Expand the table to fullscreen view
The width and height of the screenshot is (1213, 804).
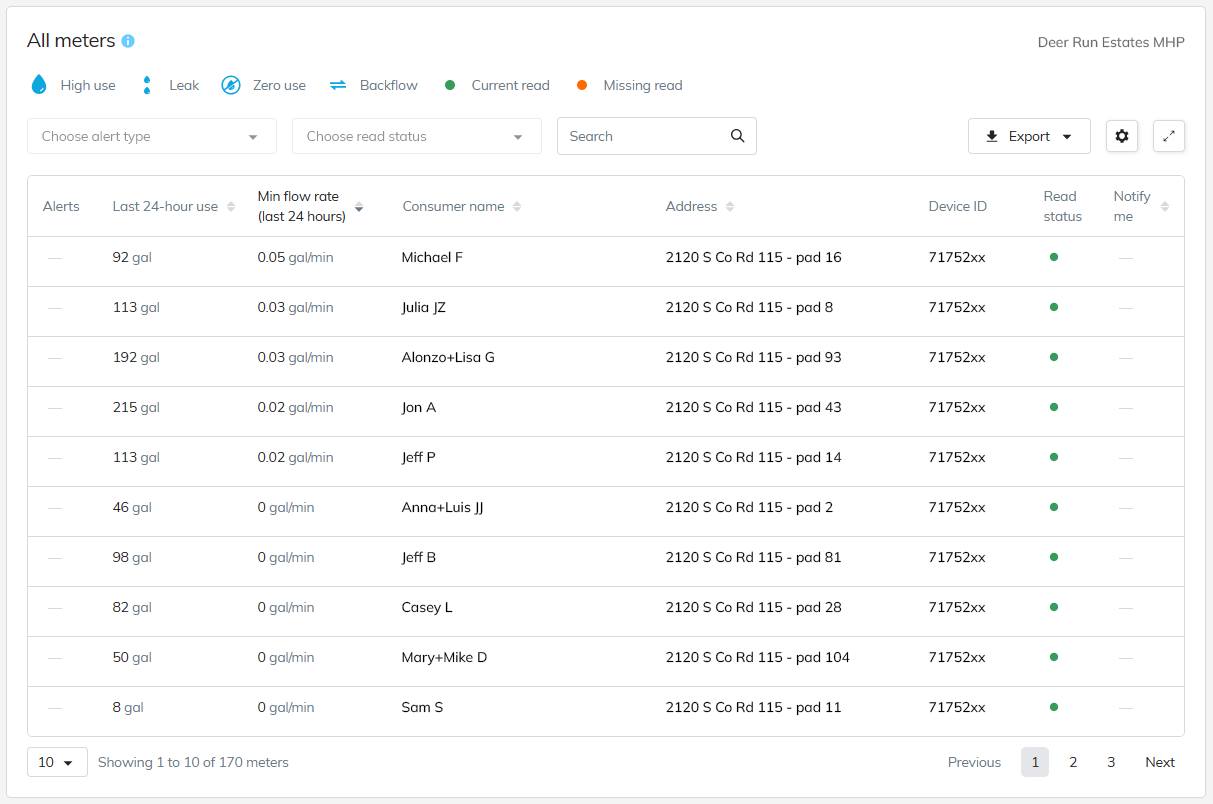coord(1169,136)
